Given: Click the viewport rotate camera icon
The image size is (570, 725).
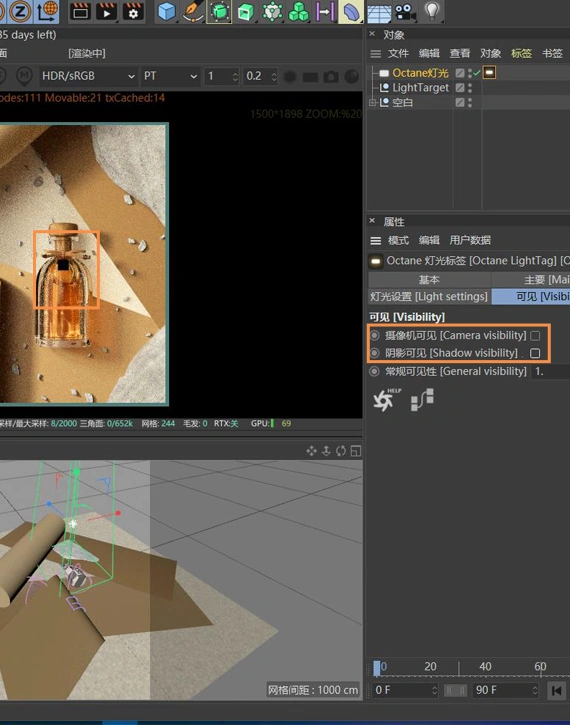Looking at the screenshot, I should 341,451.
